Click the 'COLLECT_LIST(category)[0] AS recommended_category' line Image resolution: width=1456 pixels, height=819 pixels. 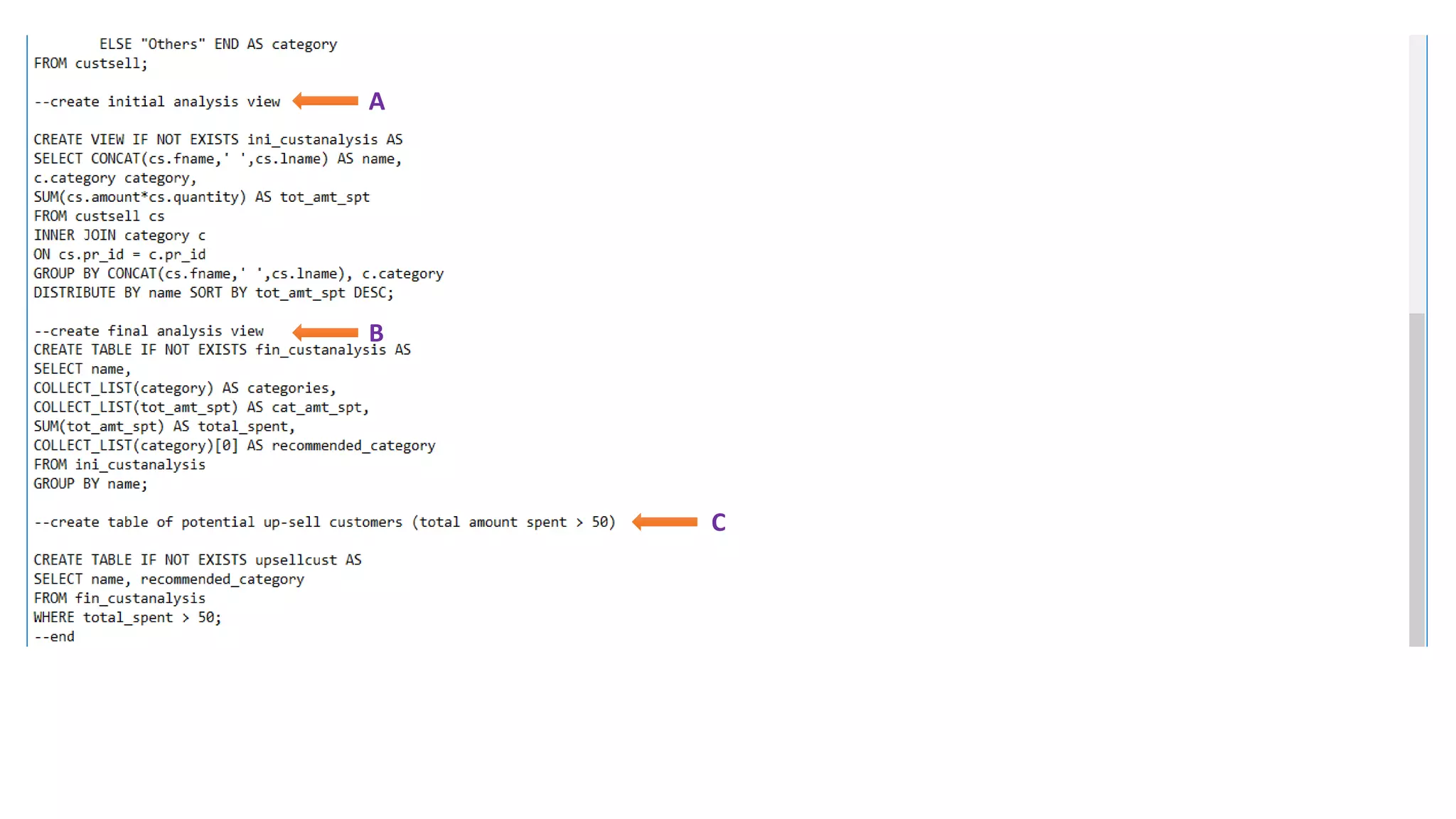pyautogui.click(x=234, y=446)
